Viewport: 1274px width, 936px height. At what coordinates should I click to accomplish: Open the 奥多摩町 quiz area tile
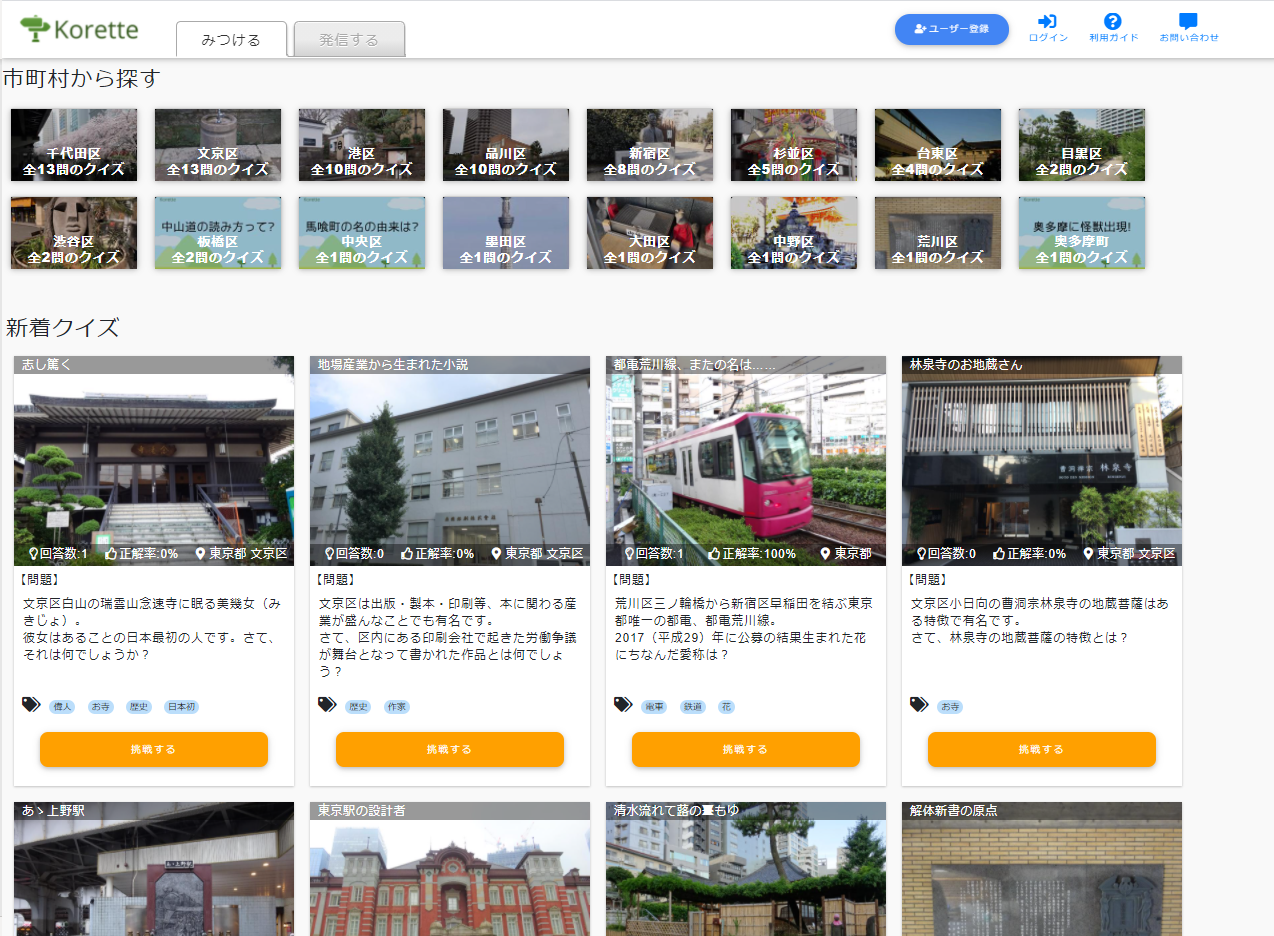click(x=1082, y=233)
